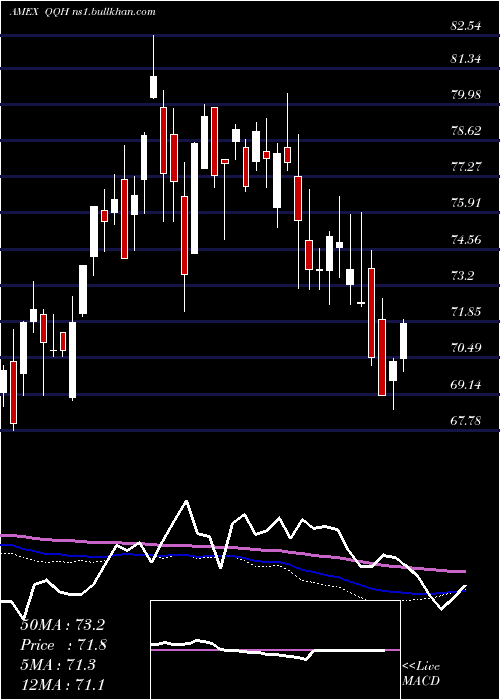Click the 70.49 price axis label

pyautogui.click(x=466, y=348)
